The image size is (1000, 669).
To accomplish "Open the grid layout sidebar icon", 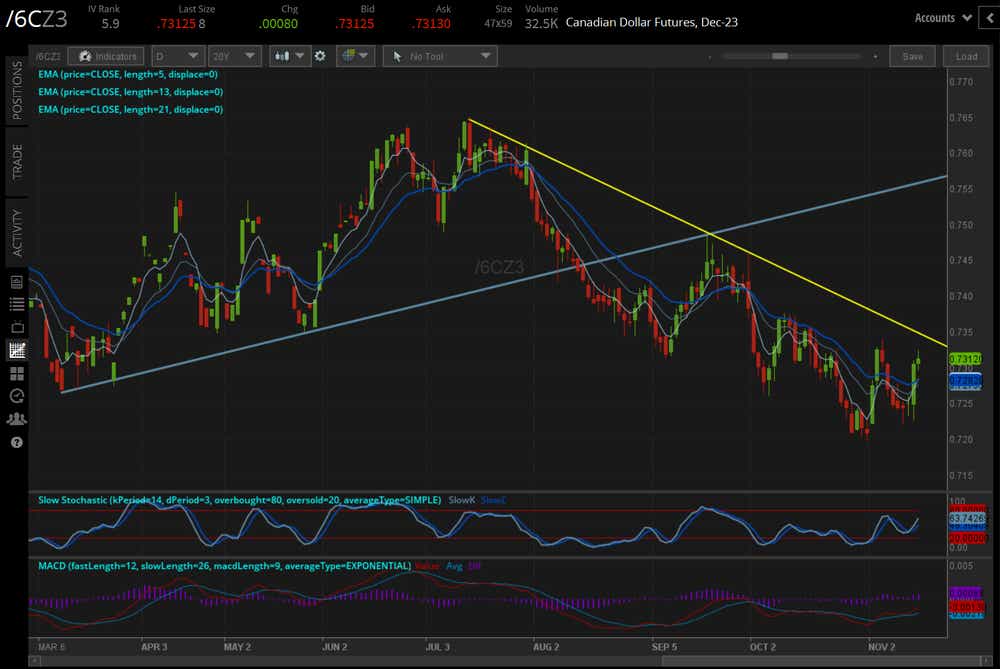I will (x=17, y=373).
